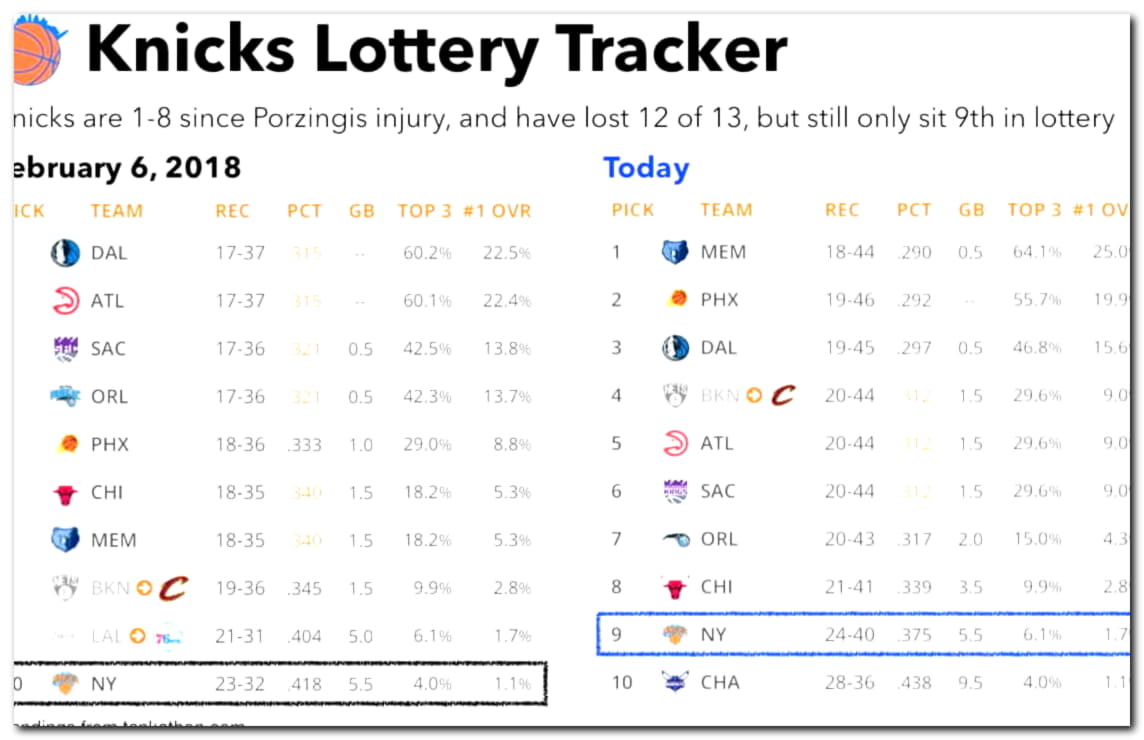Image resolution: width=1144 pixels, height=740 pixels.
Task: Select the TEAM header in February table
Action: point(117,211)
